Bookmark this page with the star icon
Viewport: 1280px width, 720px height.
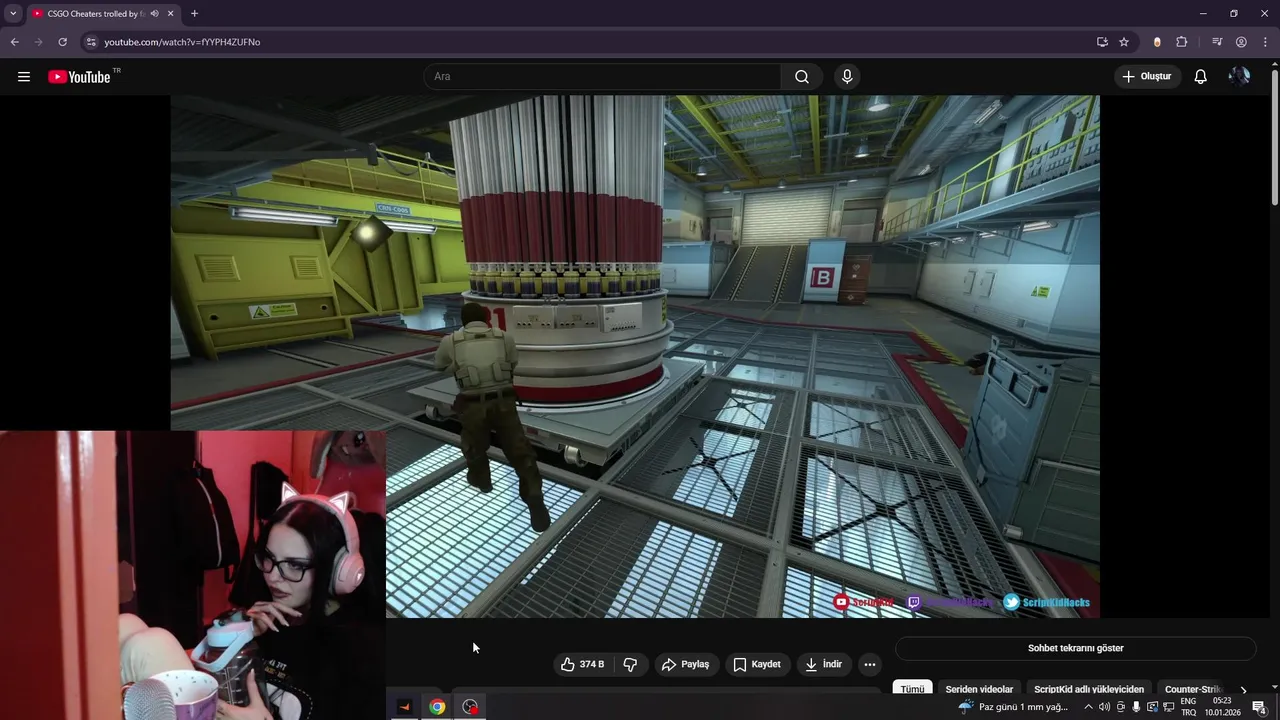click(1124, 42)
